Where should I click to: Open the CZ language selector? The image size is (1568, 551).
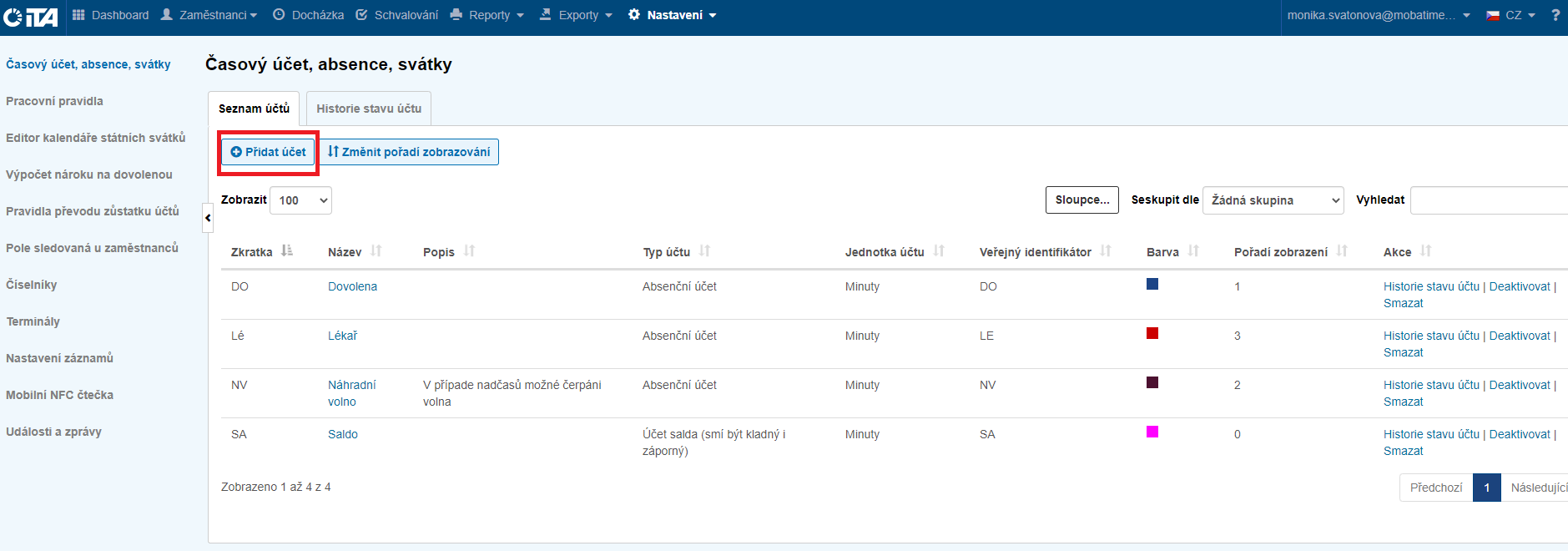click(1511, 15)
